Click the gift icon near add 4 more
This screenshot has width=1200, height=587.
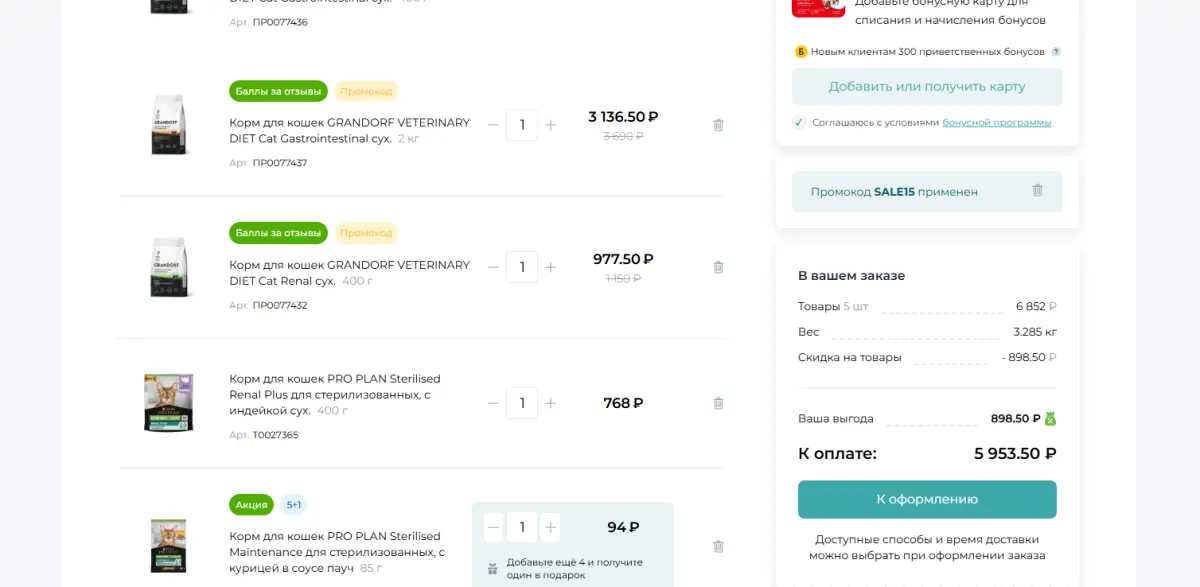pyautogui.click(x=492, y=568)
